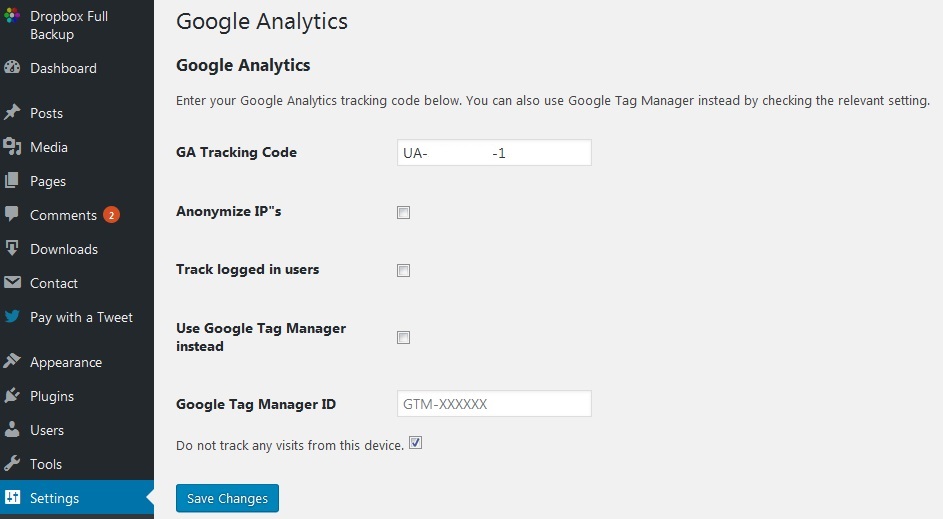
Task: Click the Pay with a Tweet bird icon
Action: click(x=11, y=316)
